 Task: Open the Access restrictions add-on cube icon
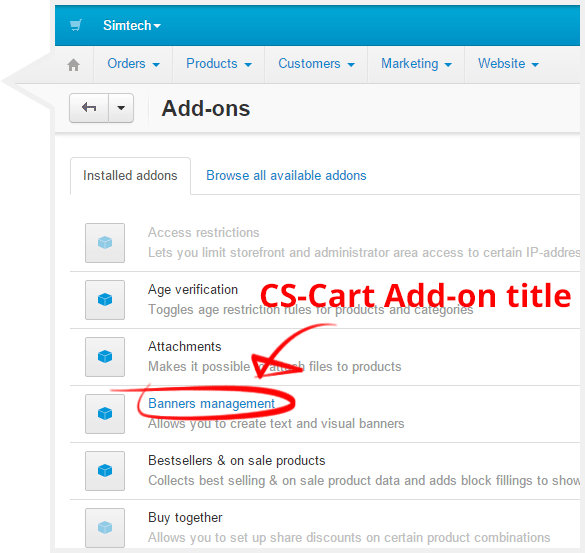coord(105,243)
